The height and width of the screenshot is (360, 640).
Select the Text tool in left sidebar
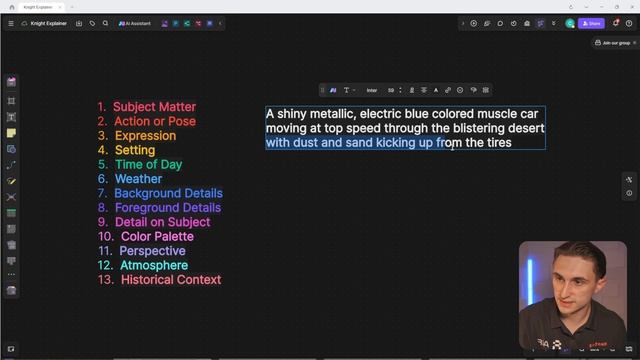tap(11, 117)
